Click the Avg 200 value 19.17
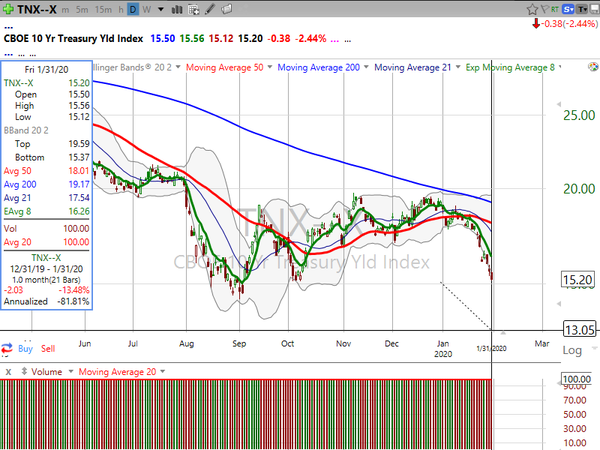This screenshot has height=450, width=600. [79, 184]
